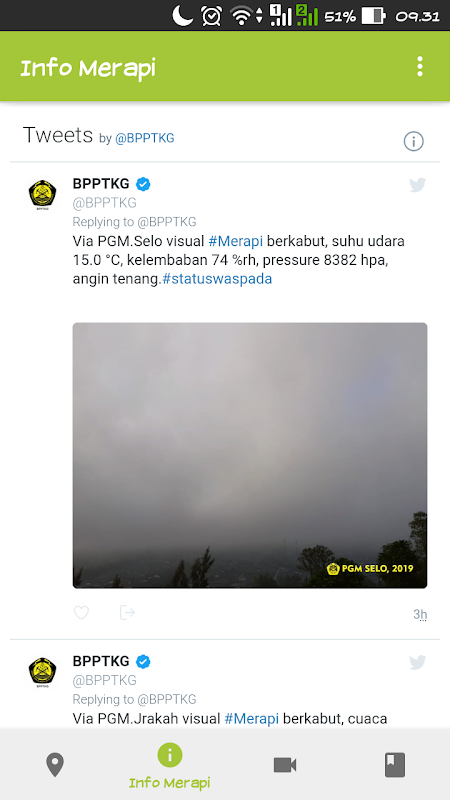Tap Twitter bird icon on second tweet
The width and height of the screenshot is (450, 800).
(417, 662)
